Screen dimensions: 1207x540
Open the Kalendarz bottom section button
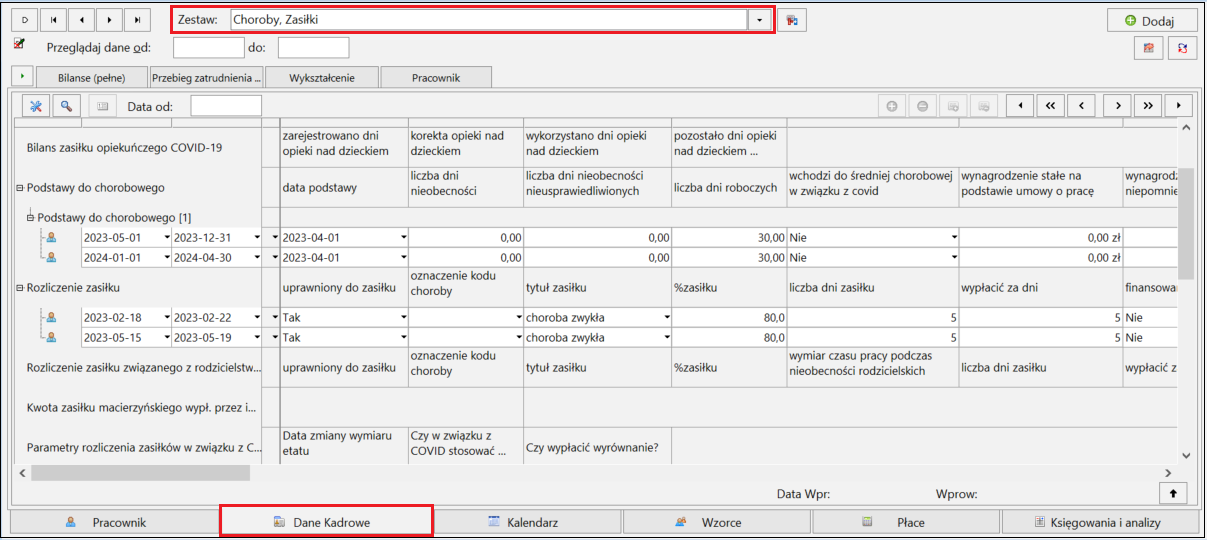pos(527,522)
